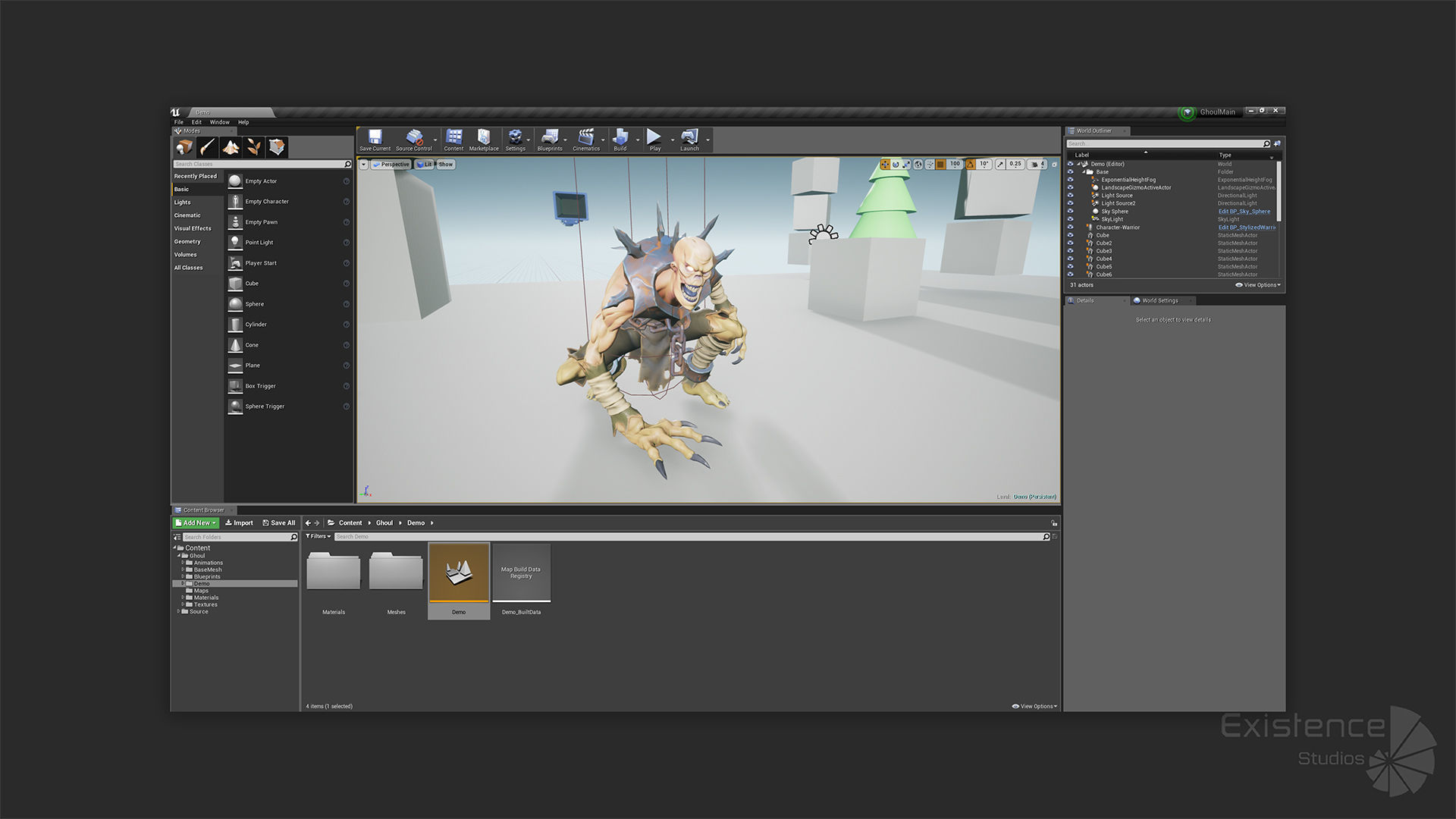
Task: Toggle grid snapping orange icon
Action: [940, 164]
